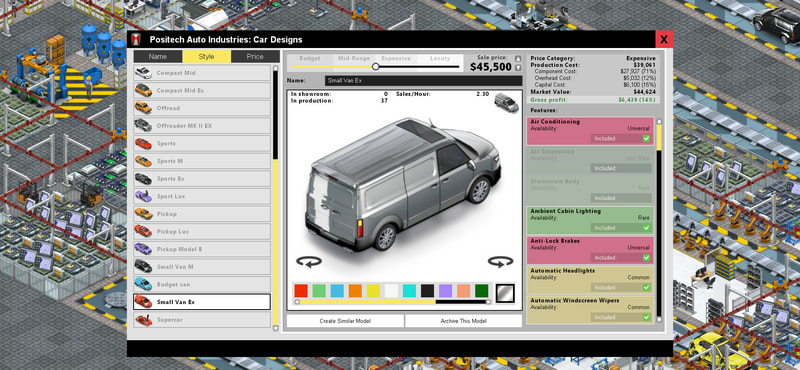Click the Sports M car icon
Image resolution: width=800 pixels, height=370 pixels.
pyautogui.click(x=143, y=161)
